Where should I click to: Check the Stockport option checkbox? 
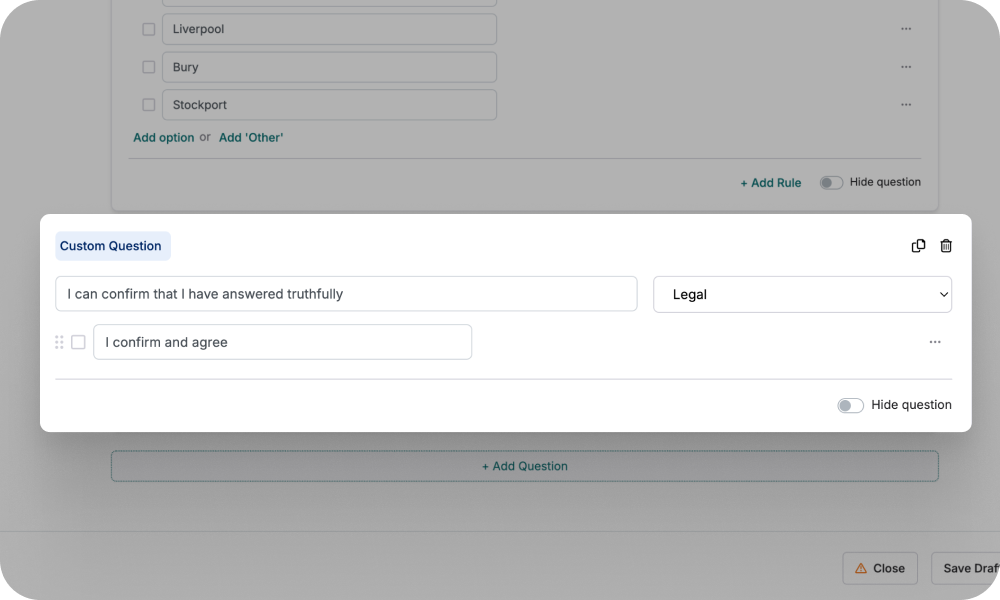[148, 104]
